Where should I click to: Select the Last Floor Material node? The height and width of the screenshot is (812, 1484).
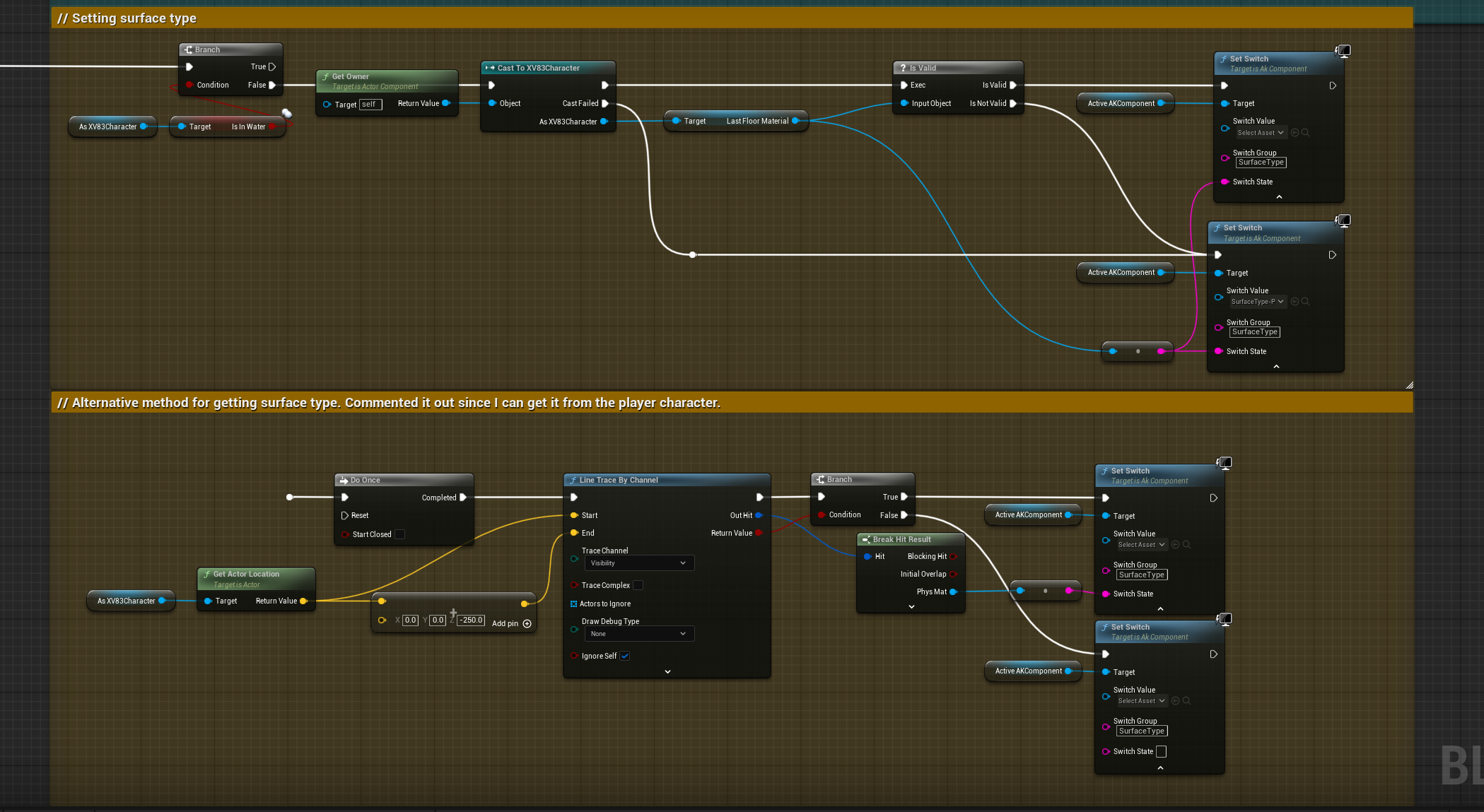[736, 121]
